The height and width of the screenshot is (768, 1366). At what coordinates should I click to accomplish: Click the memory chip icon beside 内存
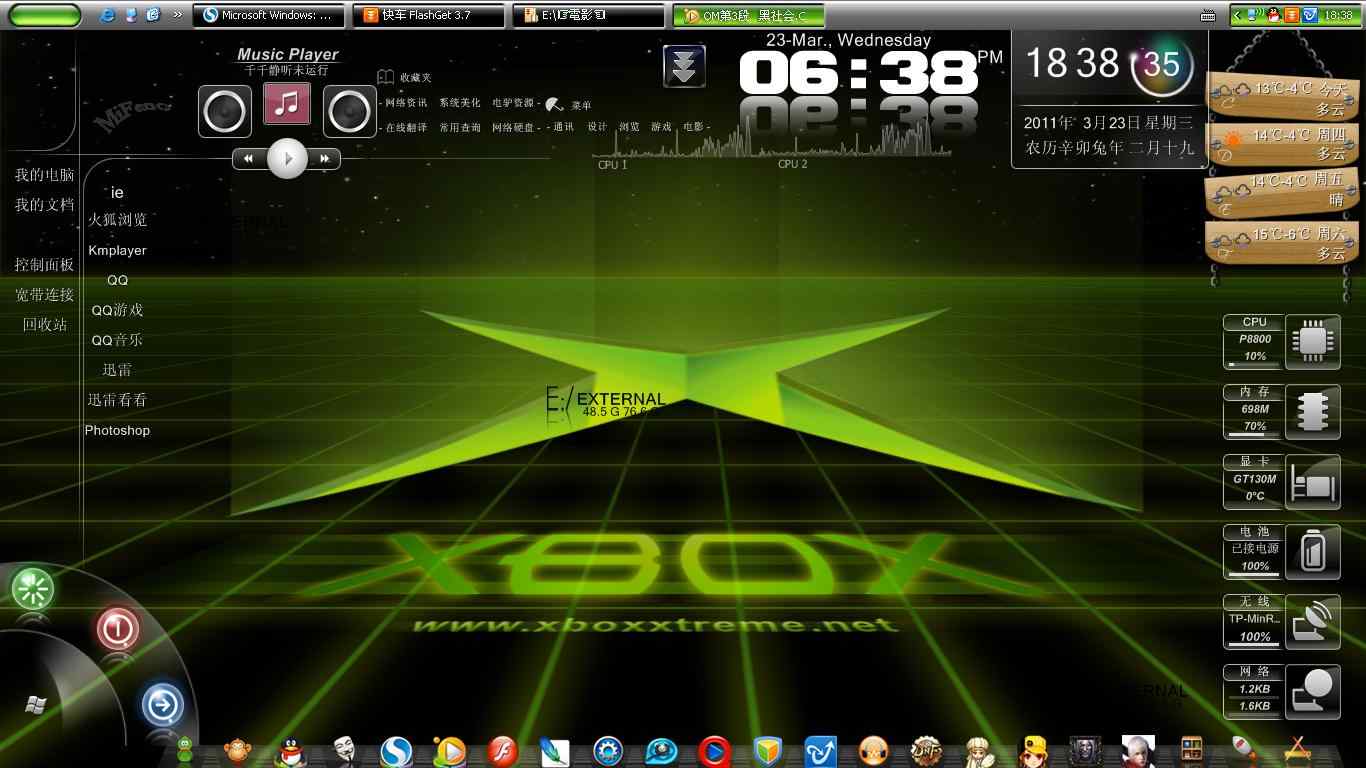point(1313,411)
